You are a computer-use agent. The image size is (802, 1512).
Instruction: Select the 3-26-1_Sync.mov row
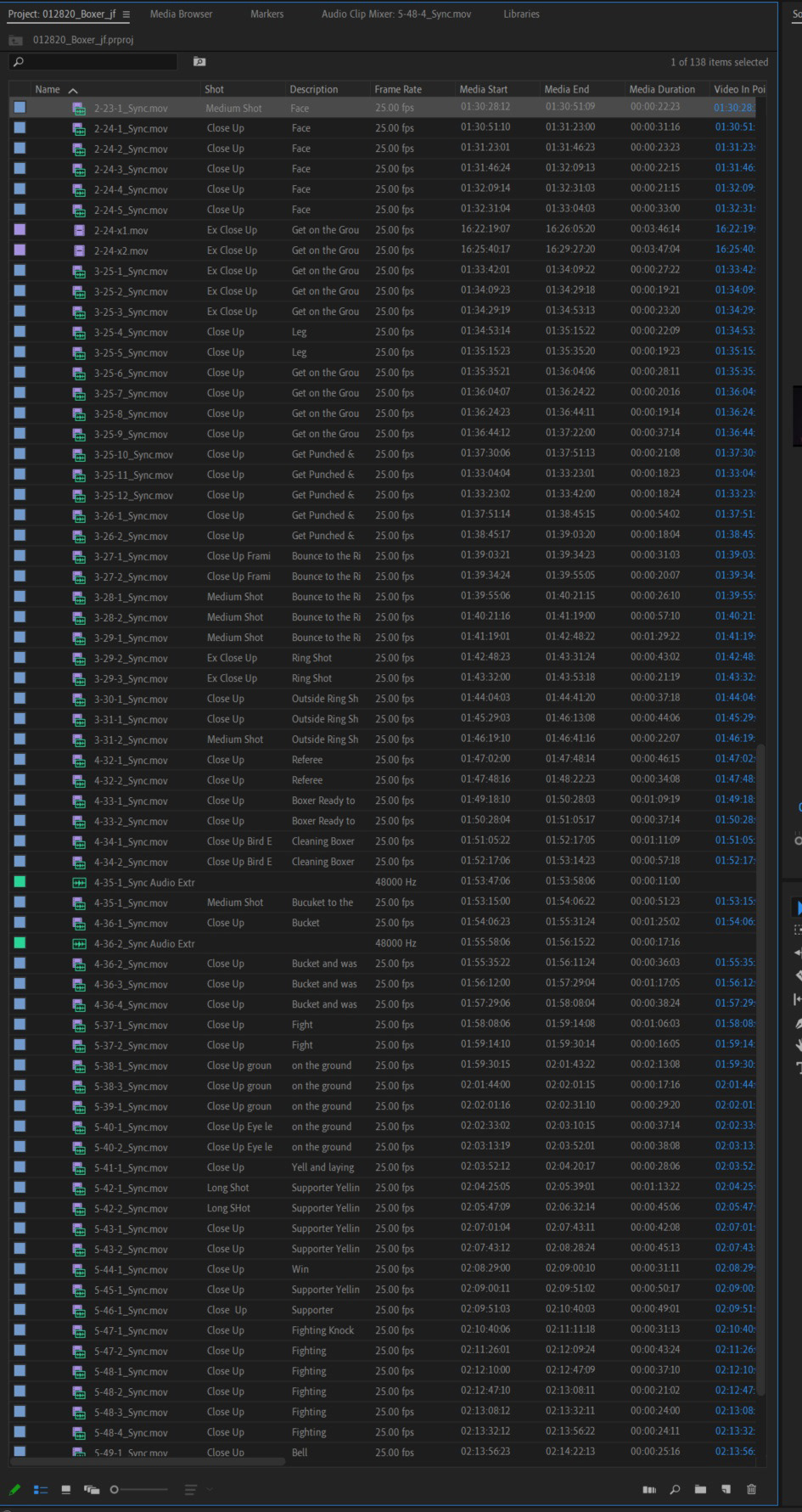click(382, 515)
